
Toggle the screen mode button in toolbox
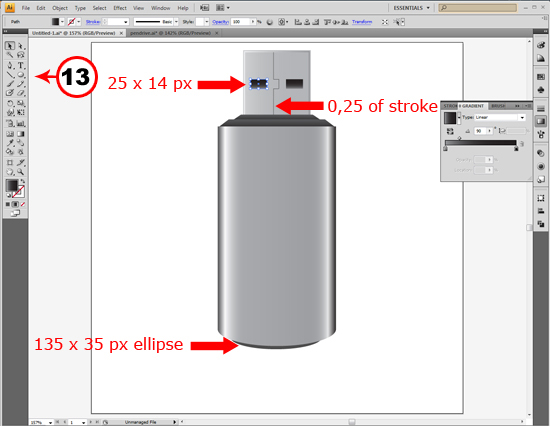point(15,213)
